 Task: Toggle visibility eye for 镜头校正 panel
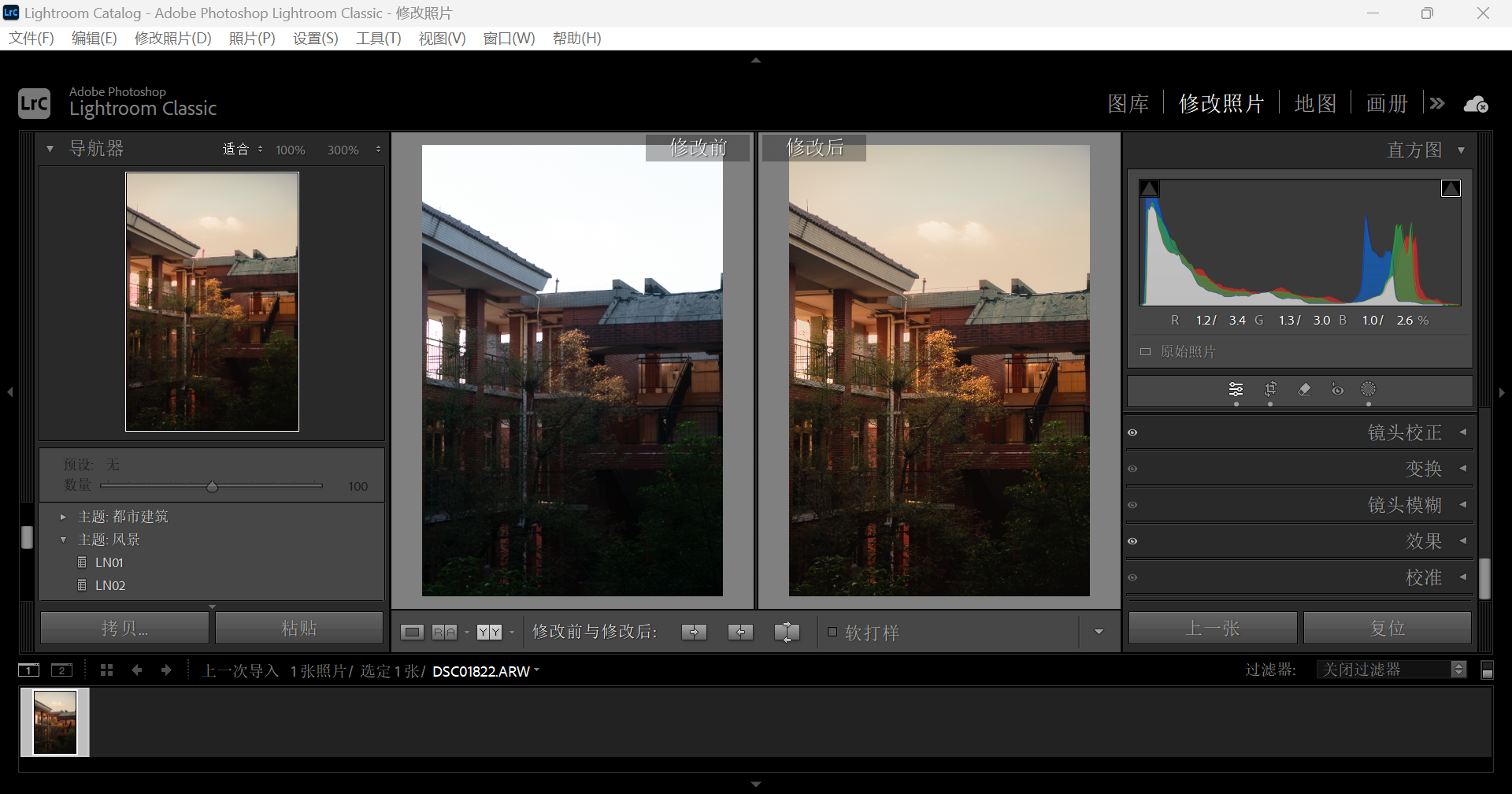click(x=1132, y=432)
